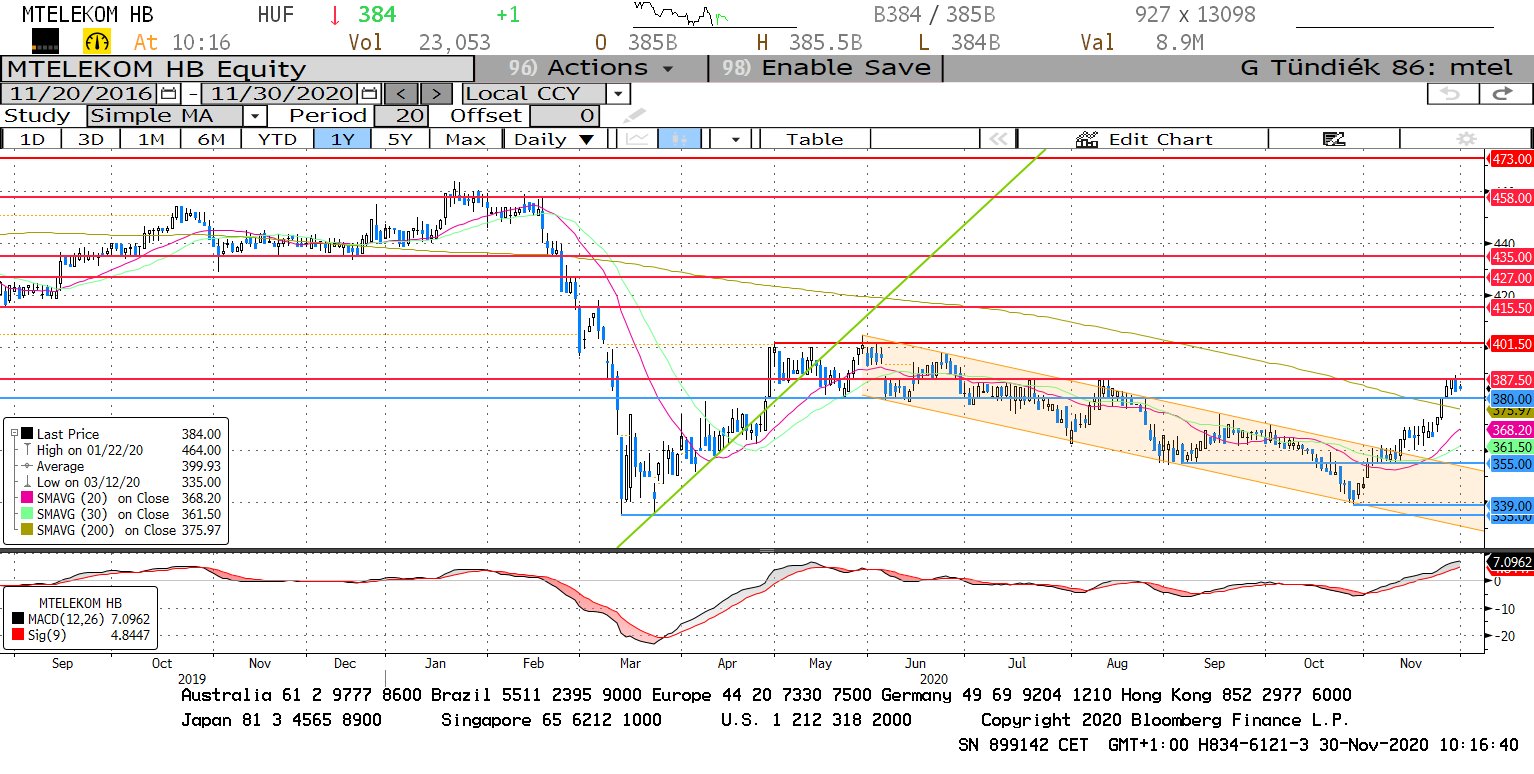Click the G Tündiék 86: mtel title

(x=1376, y=68)
